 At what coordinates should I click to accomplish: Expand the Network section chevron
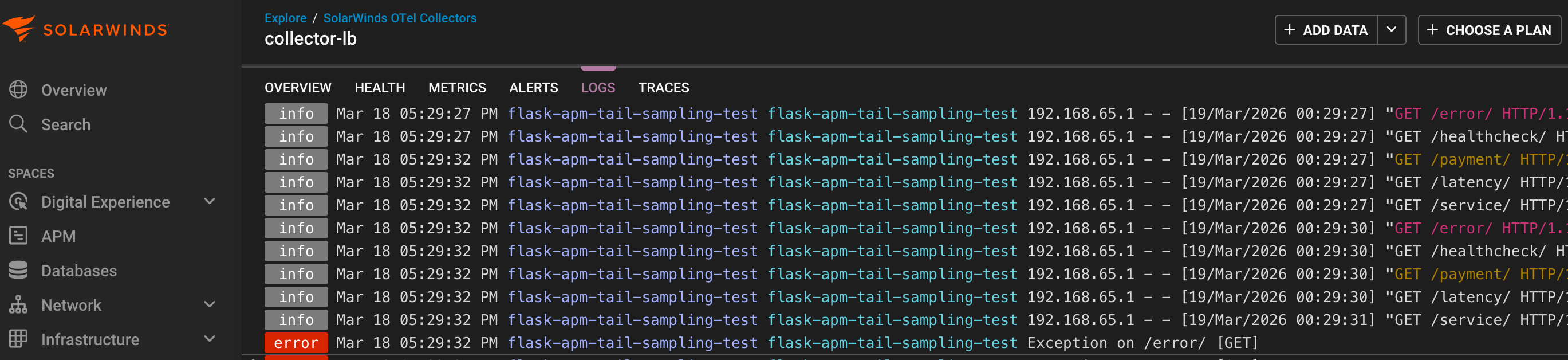point(210,304)
